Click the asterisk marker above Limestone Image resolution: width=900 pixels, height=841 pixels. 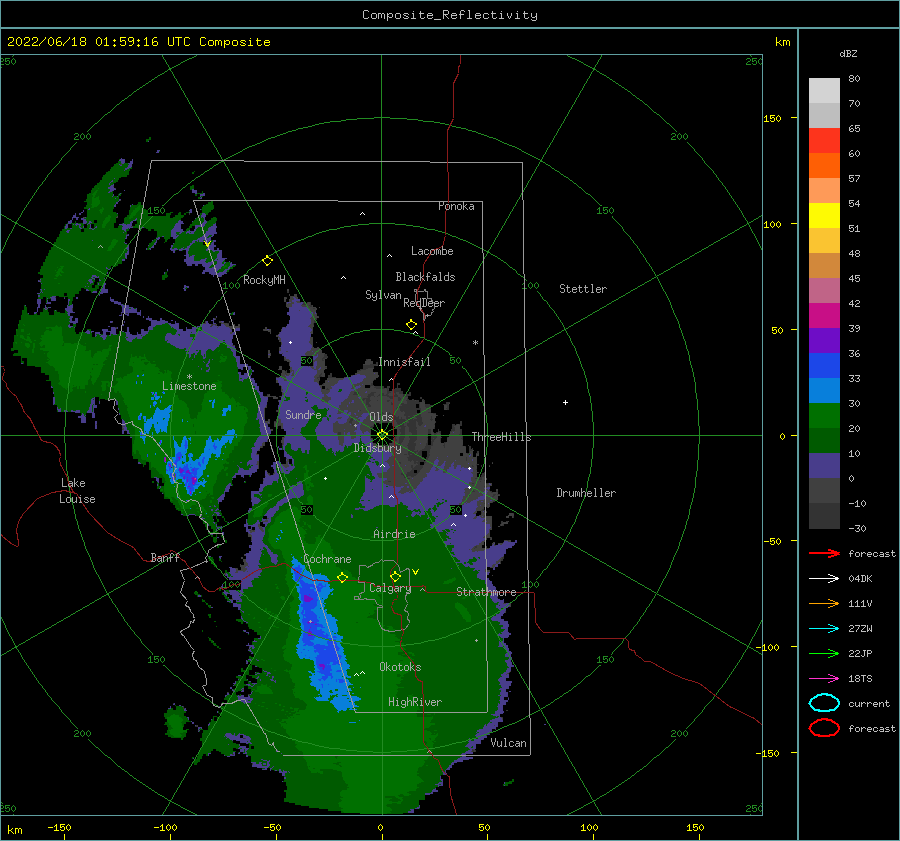coord(189,377)
